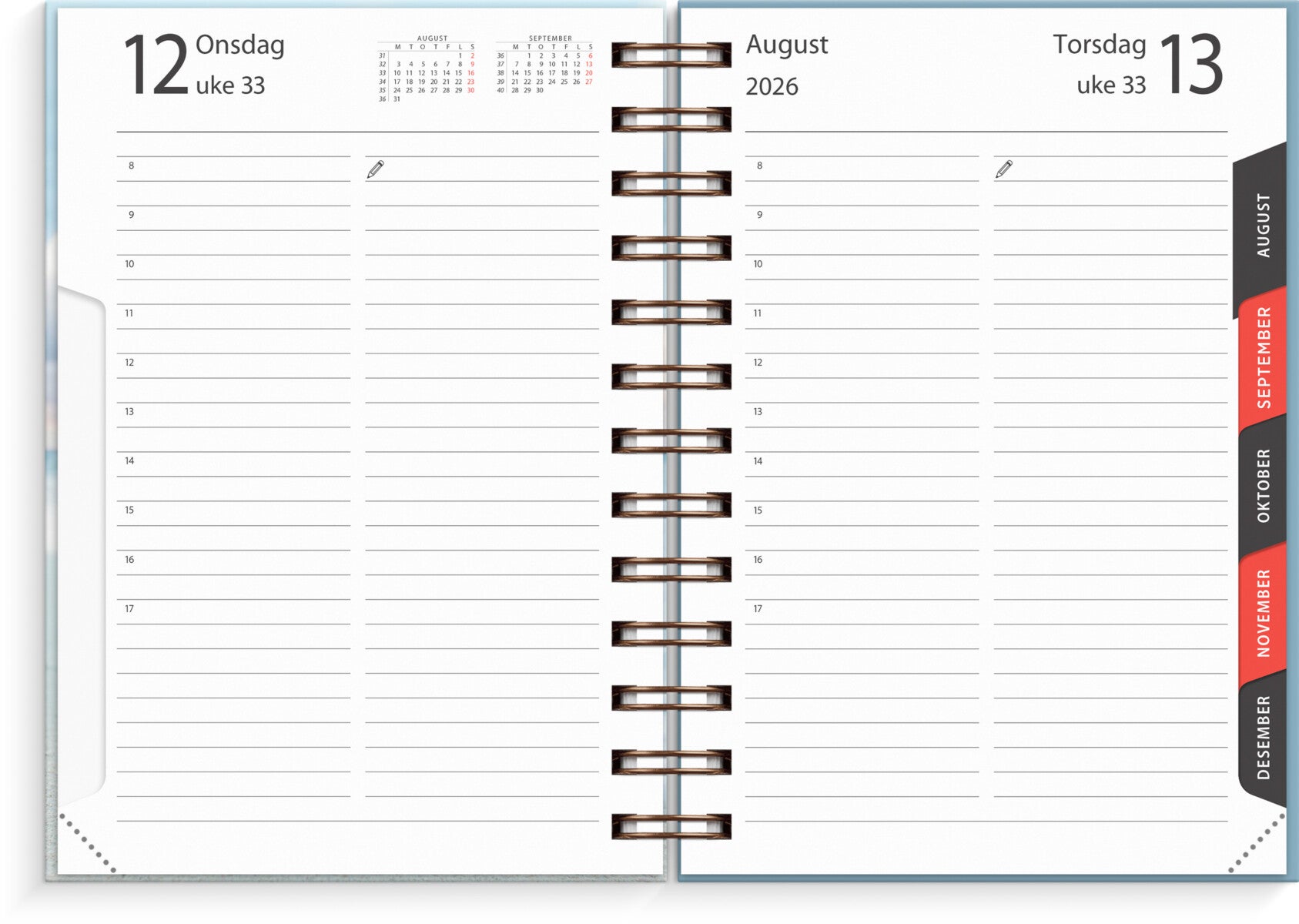
Task: Click the 17 o'clock line on Torsdag page
Action: pyautogui.click(x=861, y=611)
